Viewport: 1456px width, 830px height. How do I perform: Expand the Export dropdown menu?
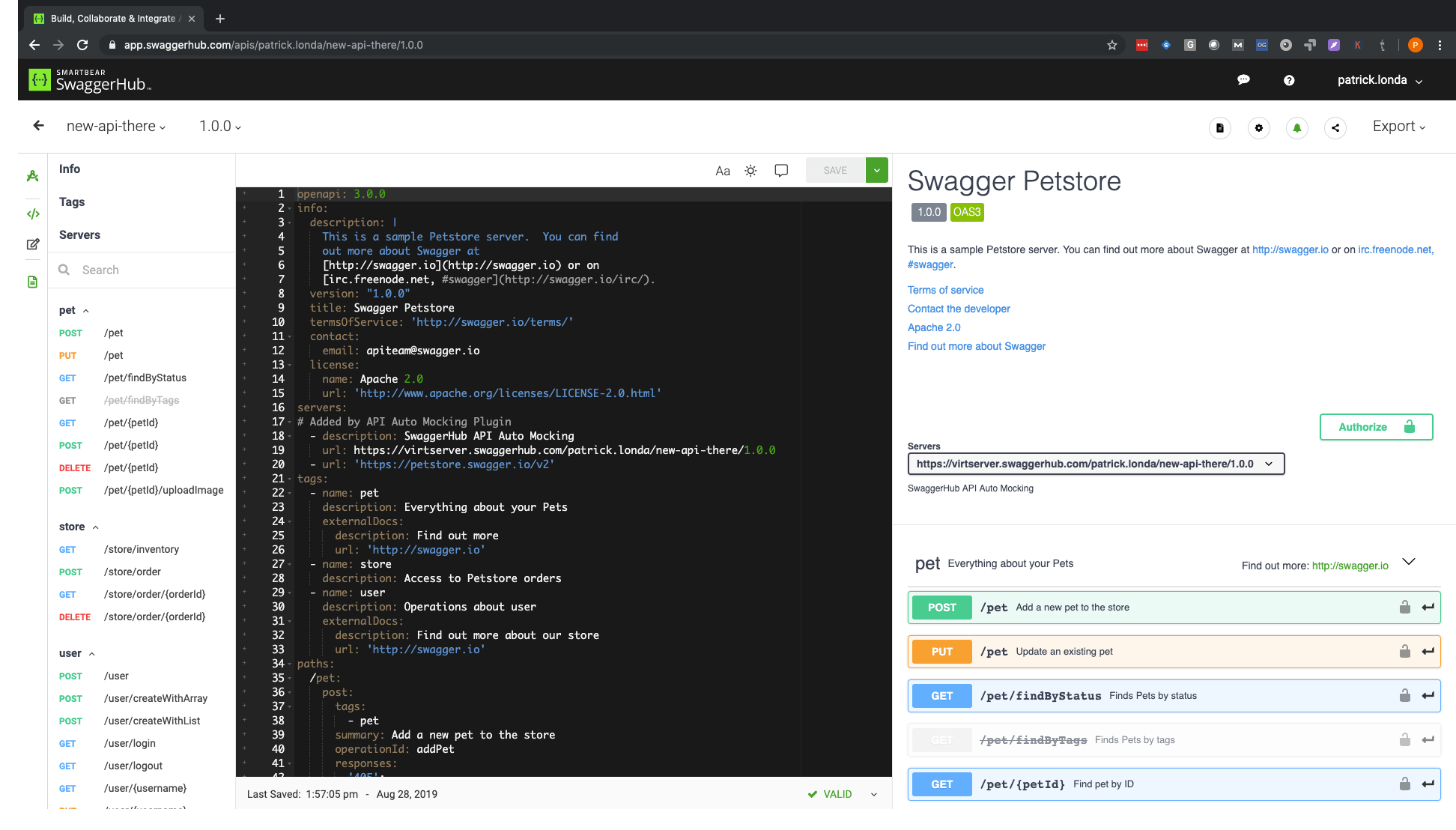[1398, 126]
